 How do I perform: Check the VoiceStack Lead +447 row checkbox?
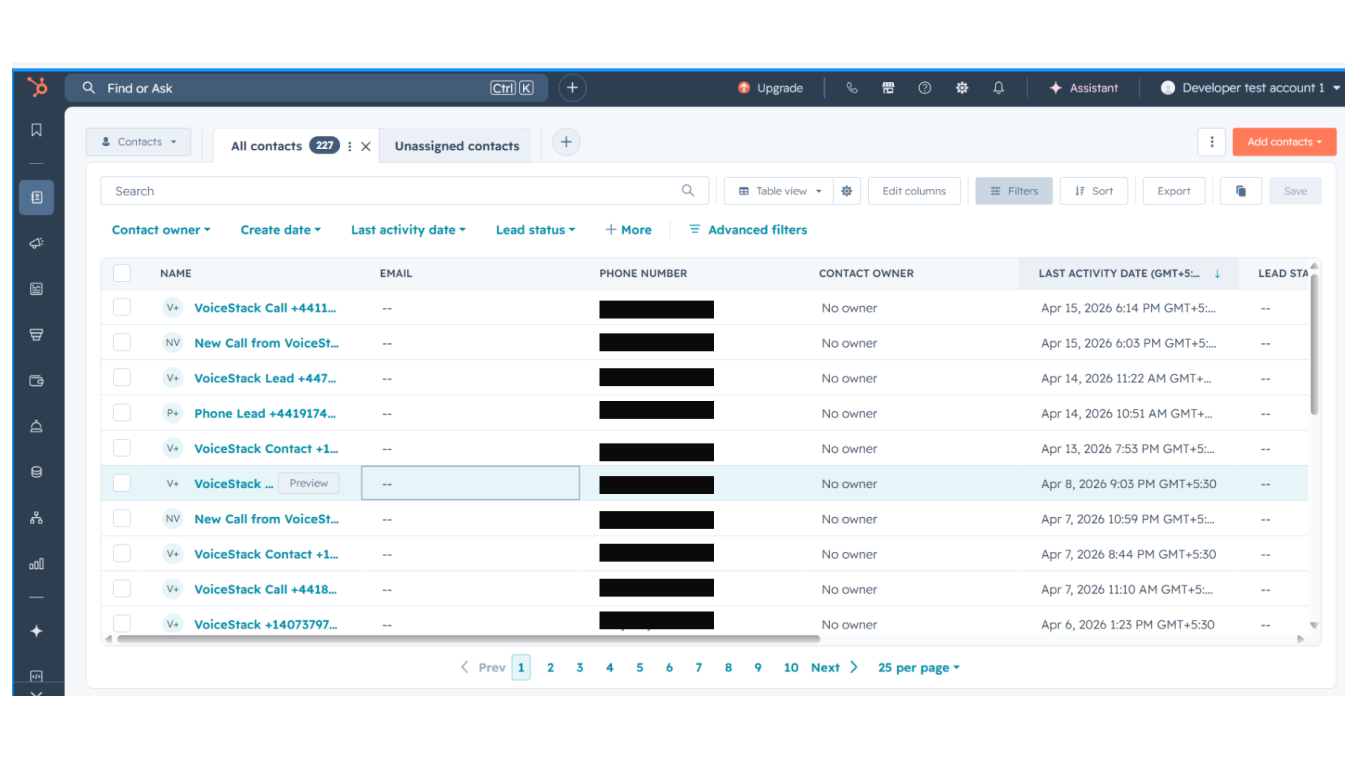tap(122, 378)
